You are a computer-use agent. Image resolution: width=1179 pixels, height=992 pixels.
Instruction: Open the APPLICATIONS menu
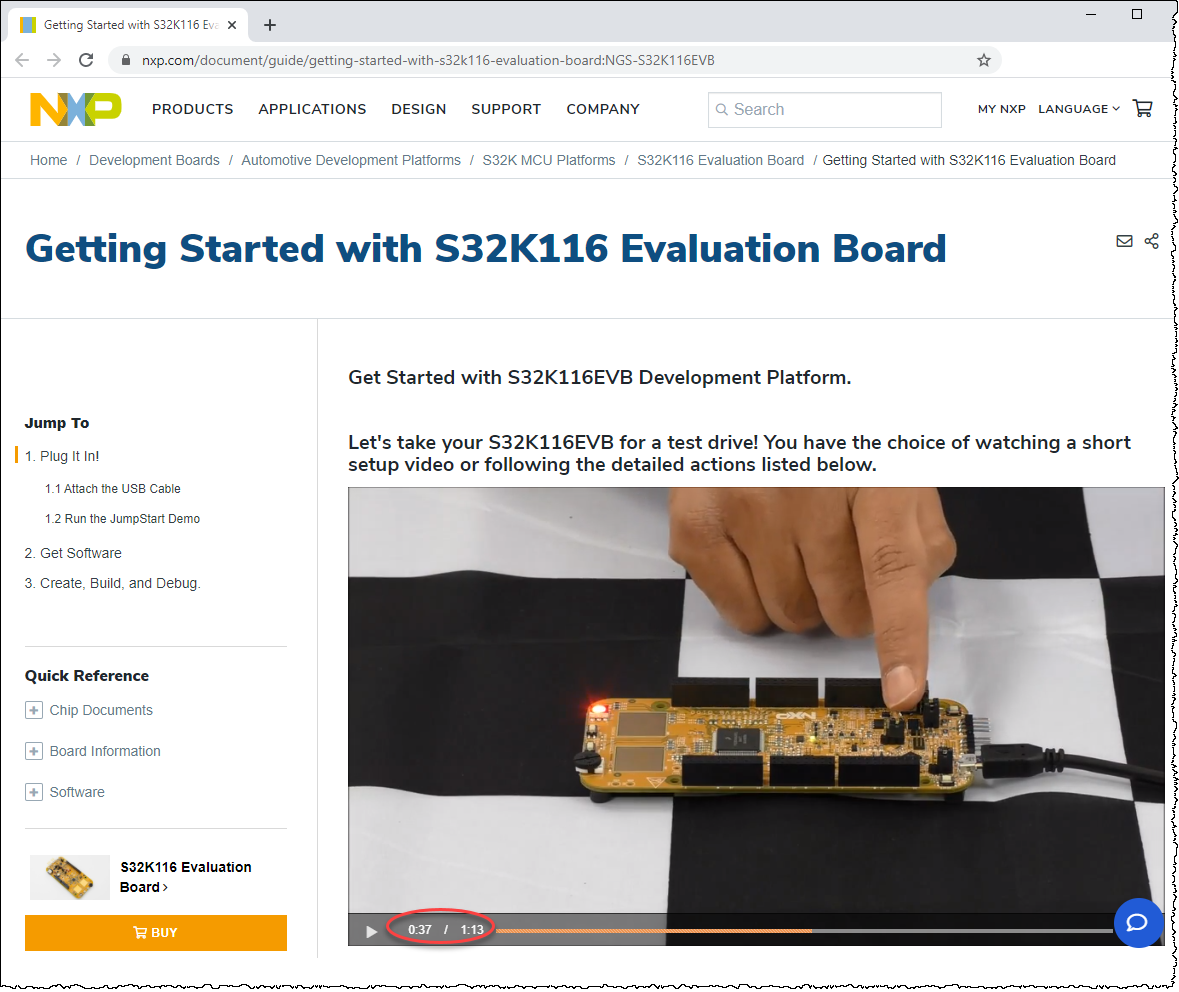tap(312, 109)
